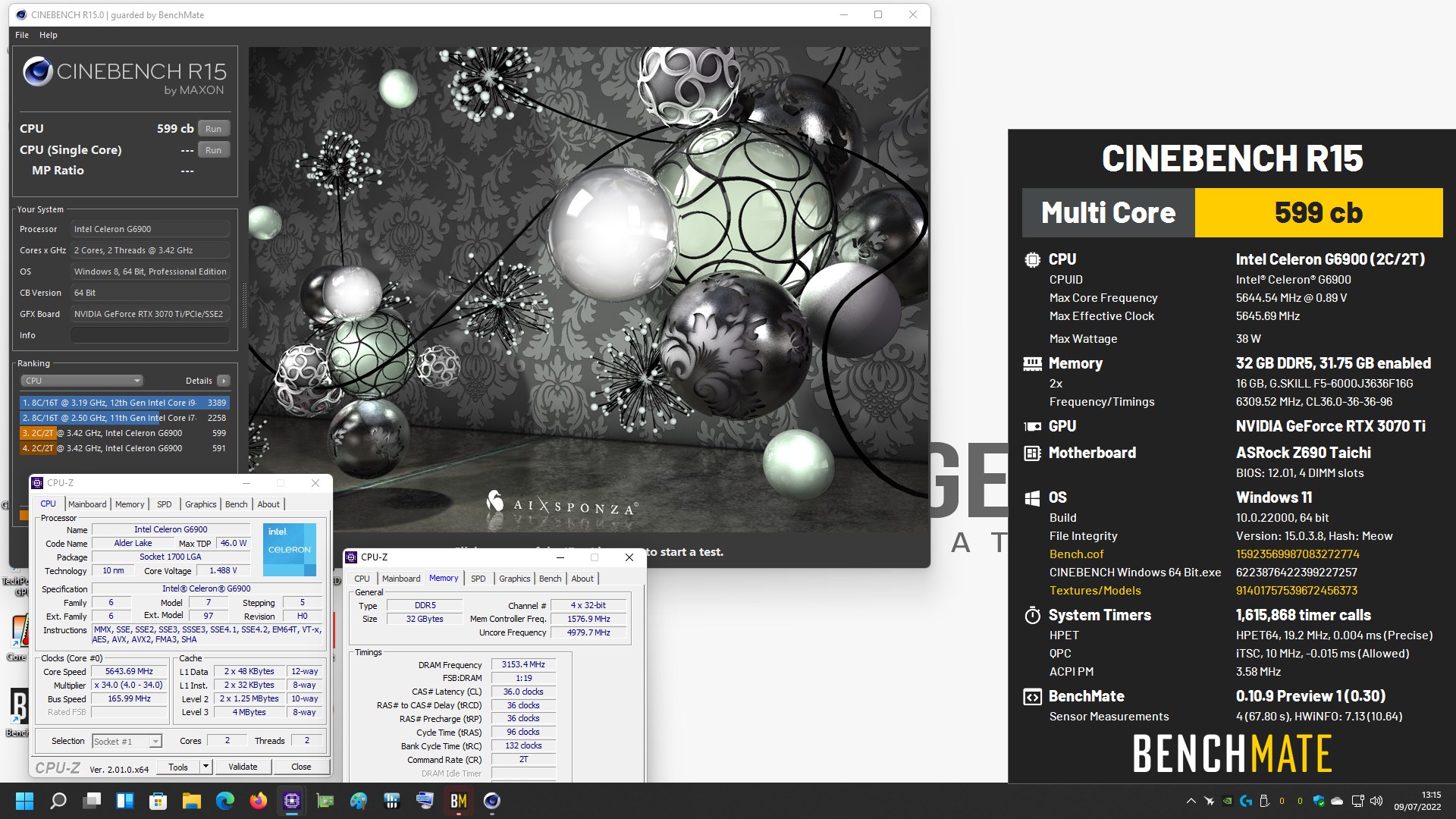The width and height of the screenshot is (1456, 819).
Task: Switch to Cinebench via its taskbar icon
Action: coord(492,801)
